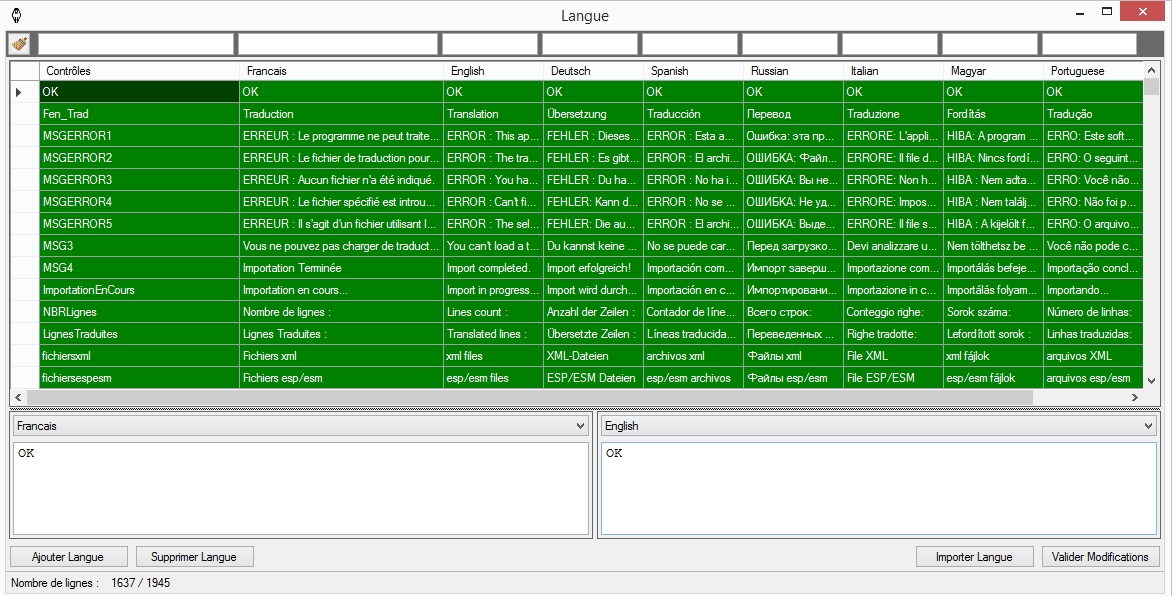Click the Francais translation text area
This screenshot has width=1172, height=596.
(300, 488)
